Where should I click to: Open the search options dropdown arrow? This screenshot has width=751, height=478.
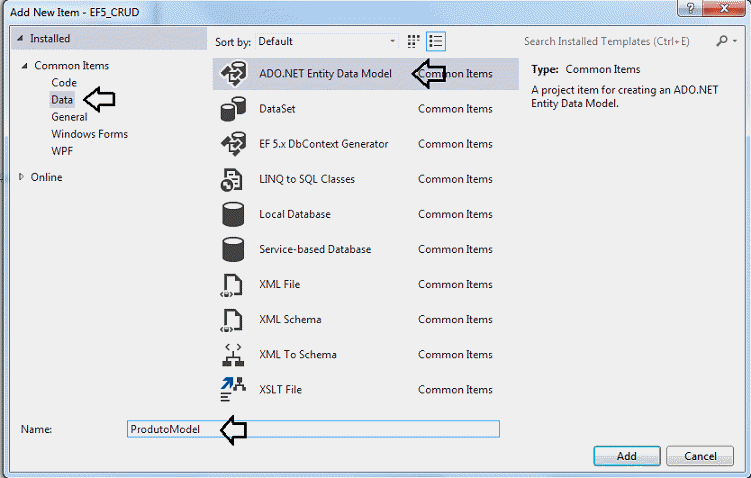735,41
